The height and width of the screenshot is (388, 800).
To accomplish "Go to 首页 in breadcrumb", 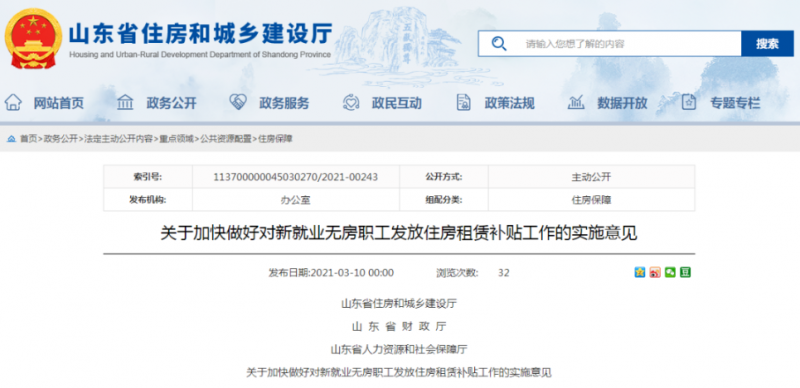I will click(29, 138).
